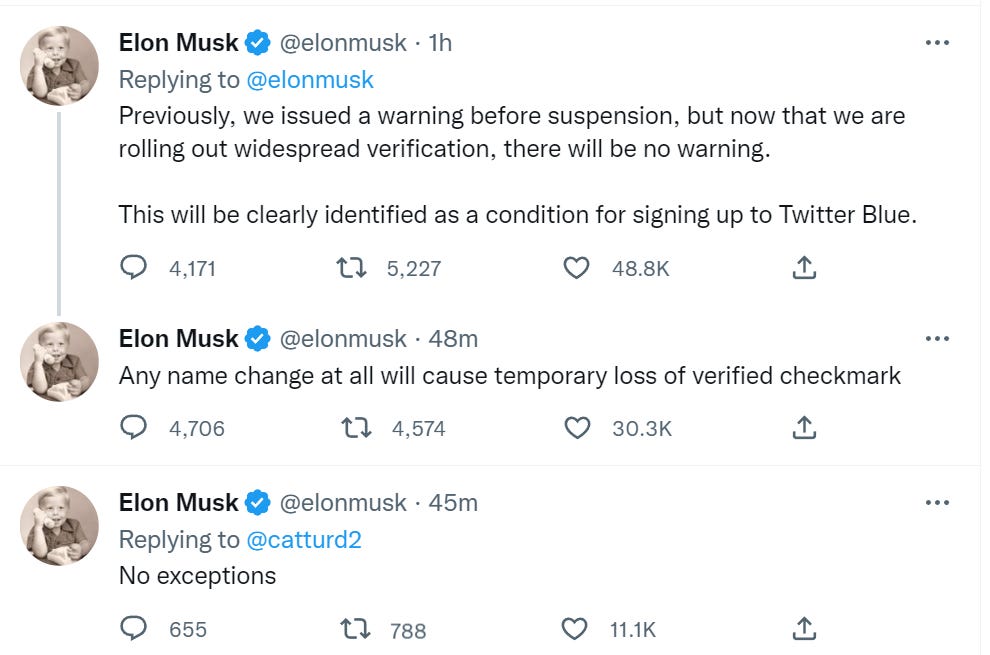This screenshot has width=990, height=655.
Task: Open more options on the 45m tweet
Action: tap(937, 502)
